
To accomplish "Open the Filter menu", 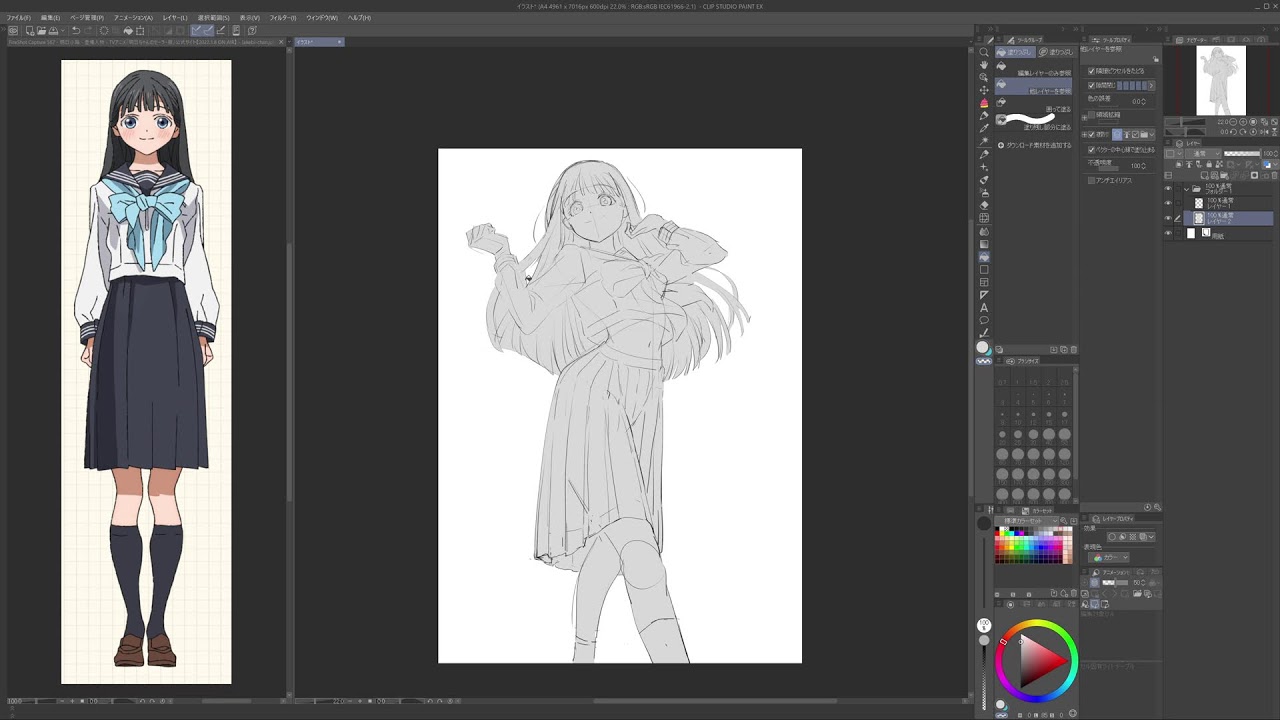I will (x=282, y=18).
